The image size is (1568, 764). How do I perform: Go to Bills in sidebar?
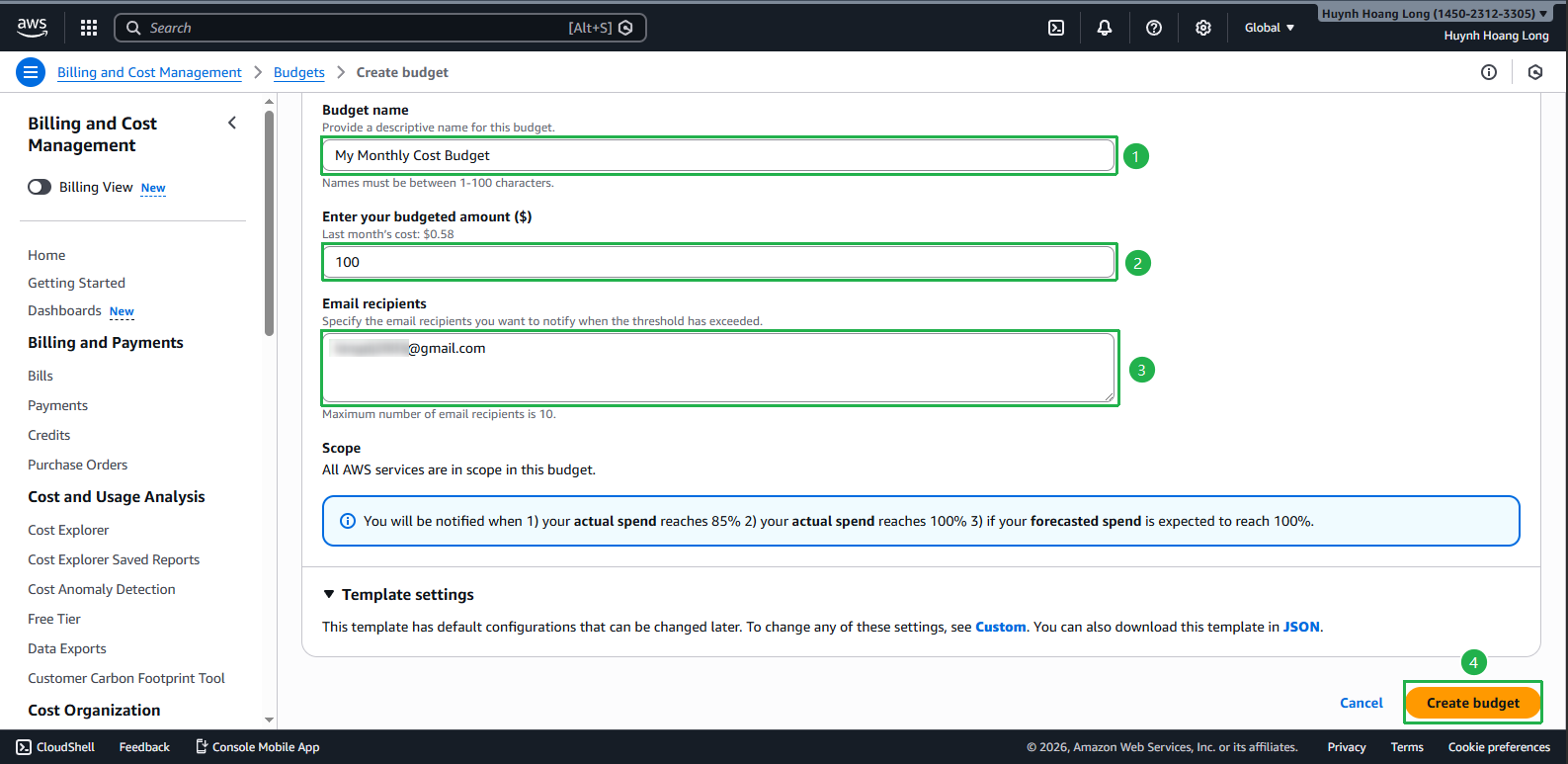[x=41, y=376]
